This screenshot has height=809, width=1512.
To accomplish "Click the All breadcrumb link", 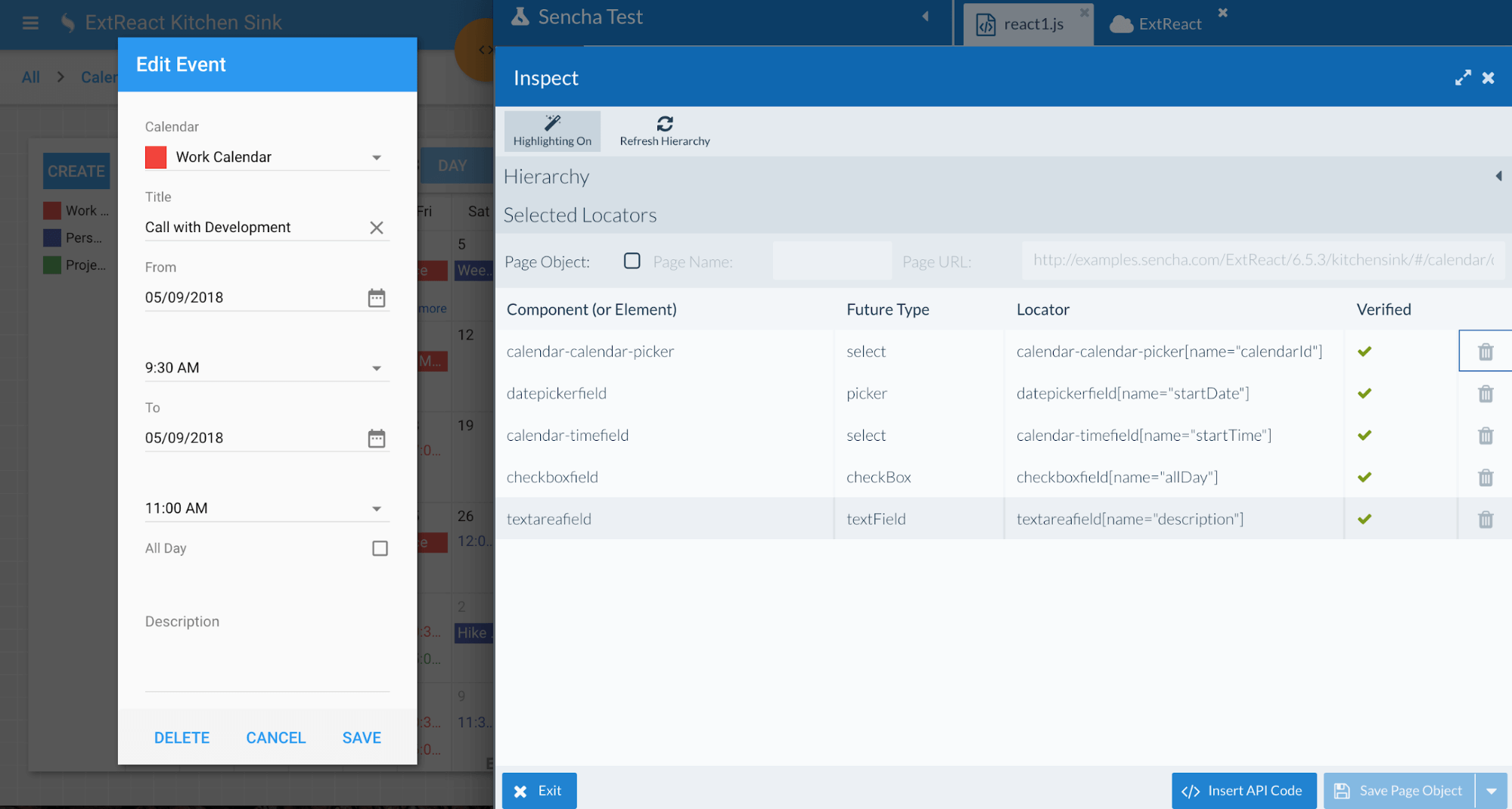I will (31, 77).
